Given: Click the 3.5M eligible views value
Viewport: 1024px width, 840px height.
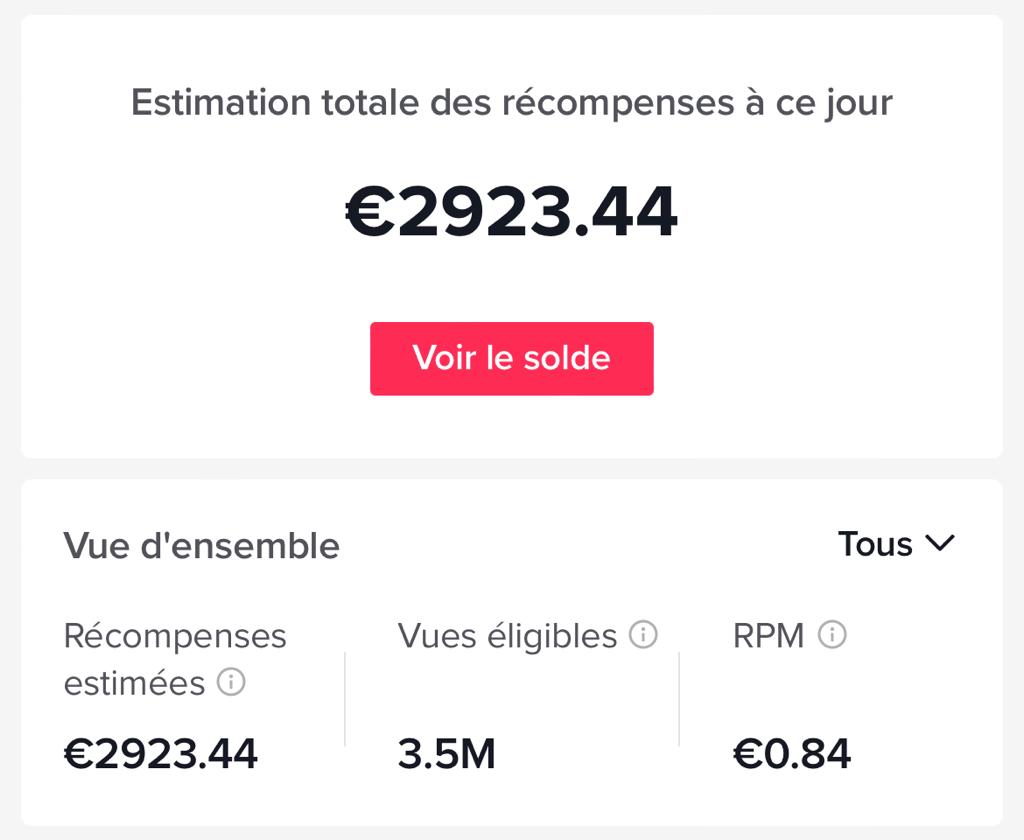Looking at the screenshot, I should tap(446, 754).
